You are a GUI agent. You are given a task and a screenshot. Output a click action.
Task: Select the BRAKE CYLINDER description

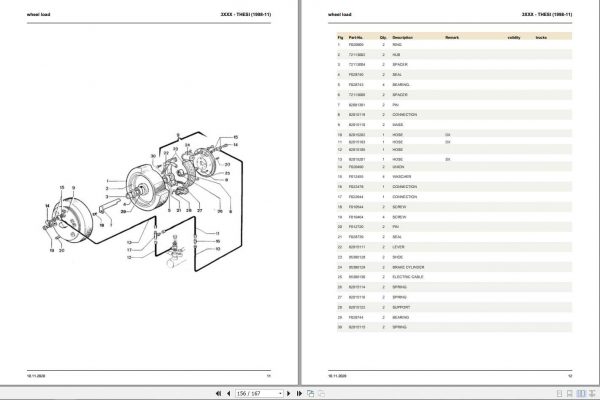(x=408, y=267)
